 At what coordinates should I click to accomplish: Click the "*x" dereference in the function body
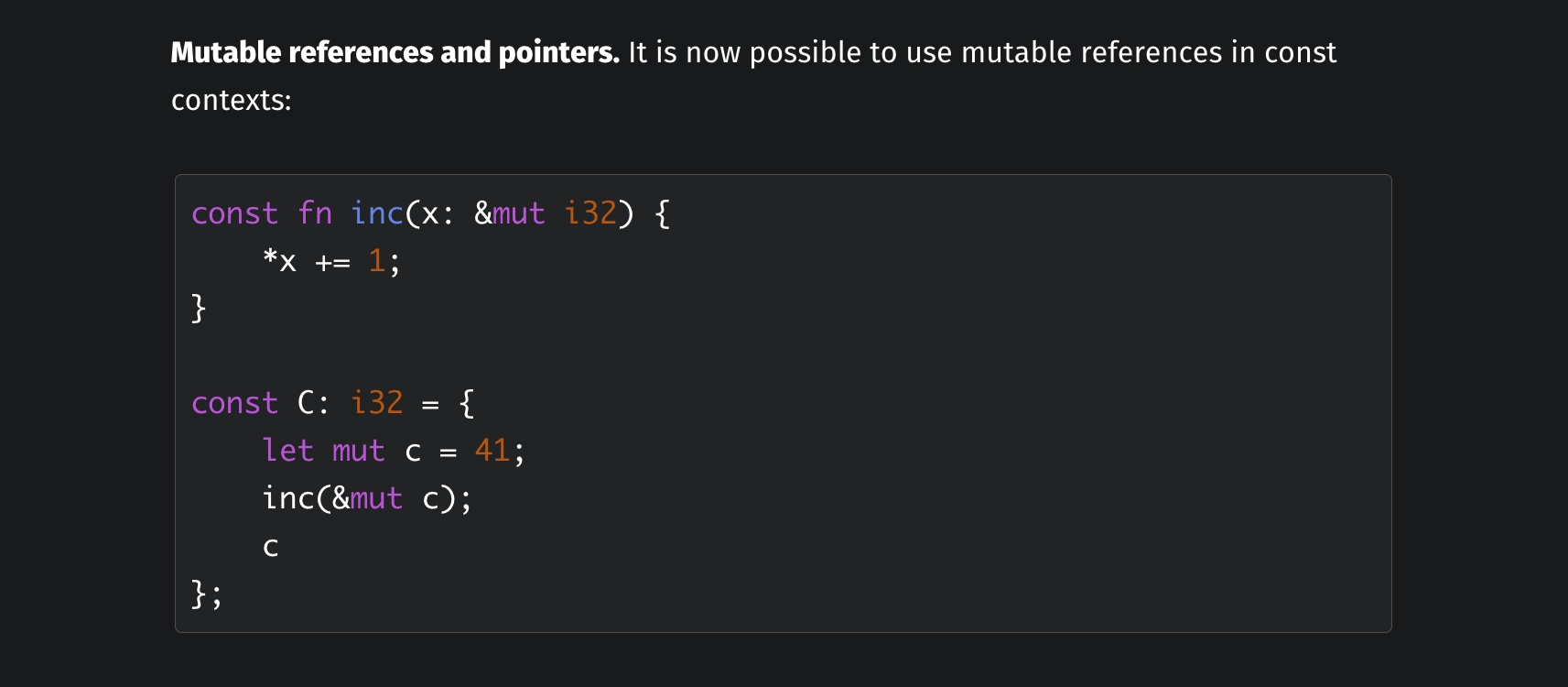point(279,261)
